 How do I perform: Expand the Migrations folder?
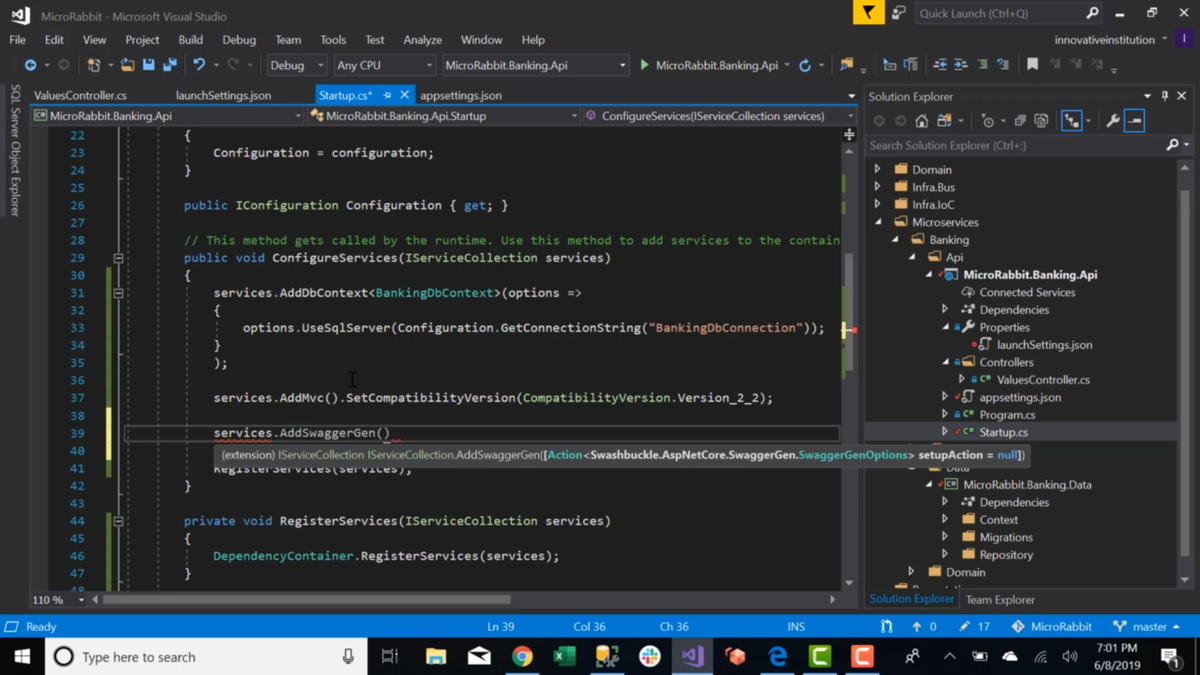click(945, 537)
